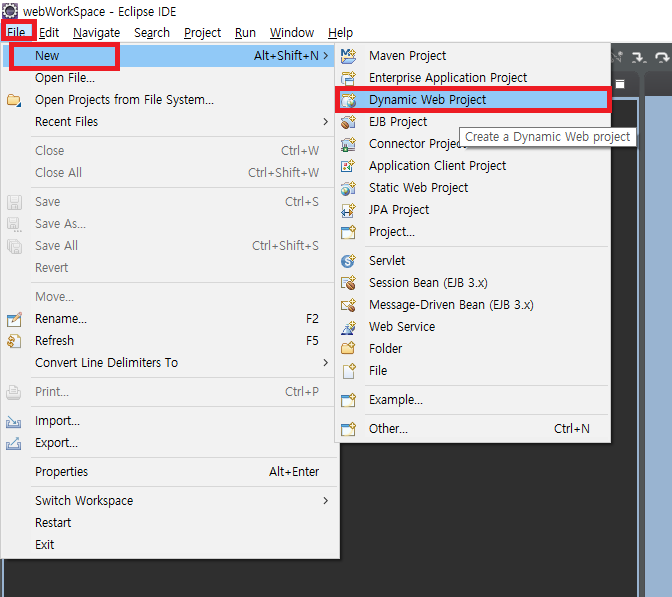Open the Window menu

click(x=292, y=33)
